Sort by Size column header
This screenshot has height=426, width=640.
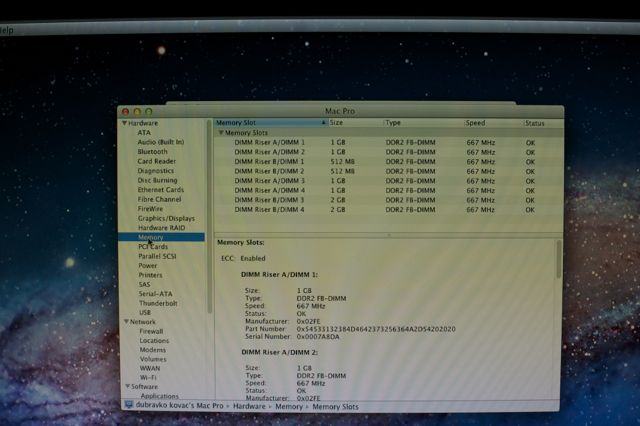356,123
